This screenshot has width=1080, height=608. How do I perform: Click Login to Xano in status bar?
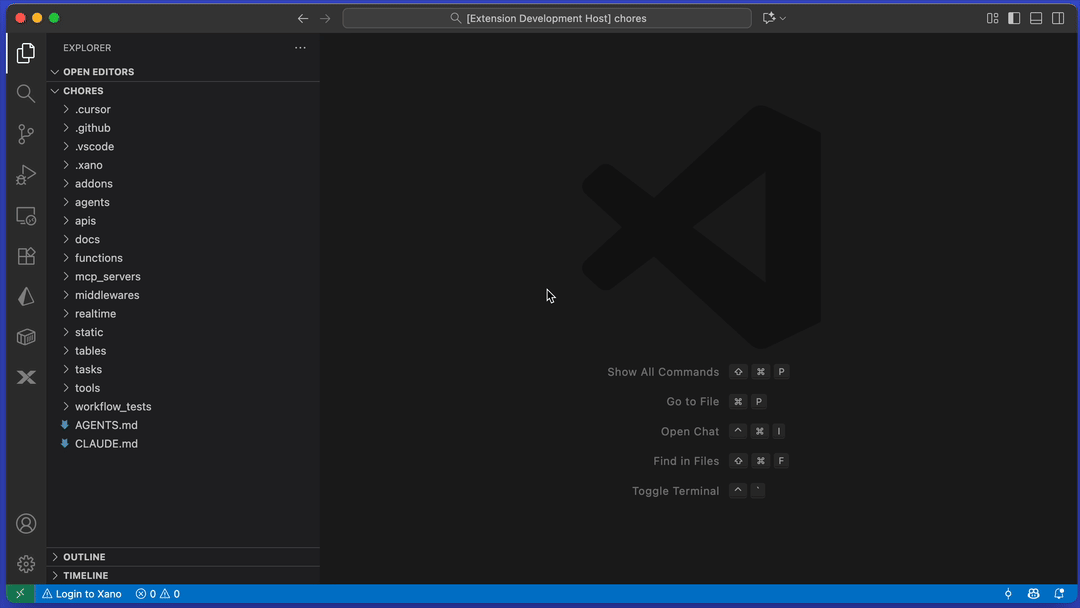tap(82, 594)
